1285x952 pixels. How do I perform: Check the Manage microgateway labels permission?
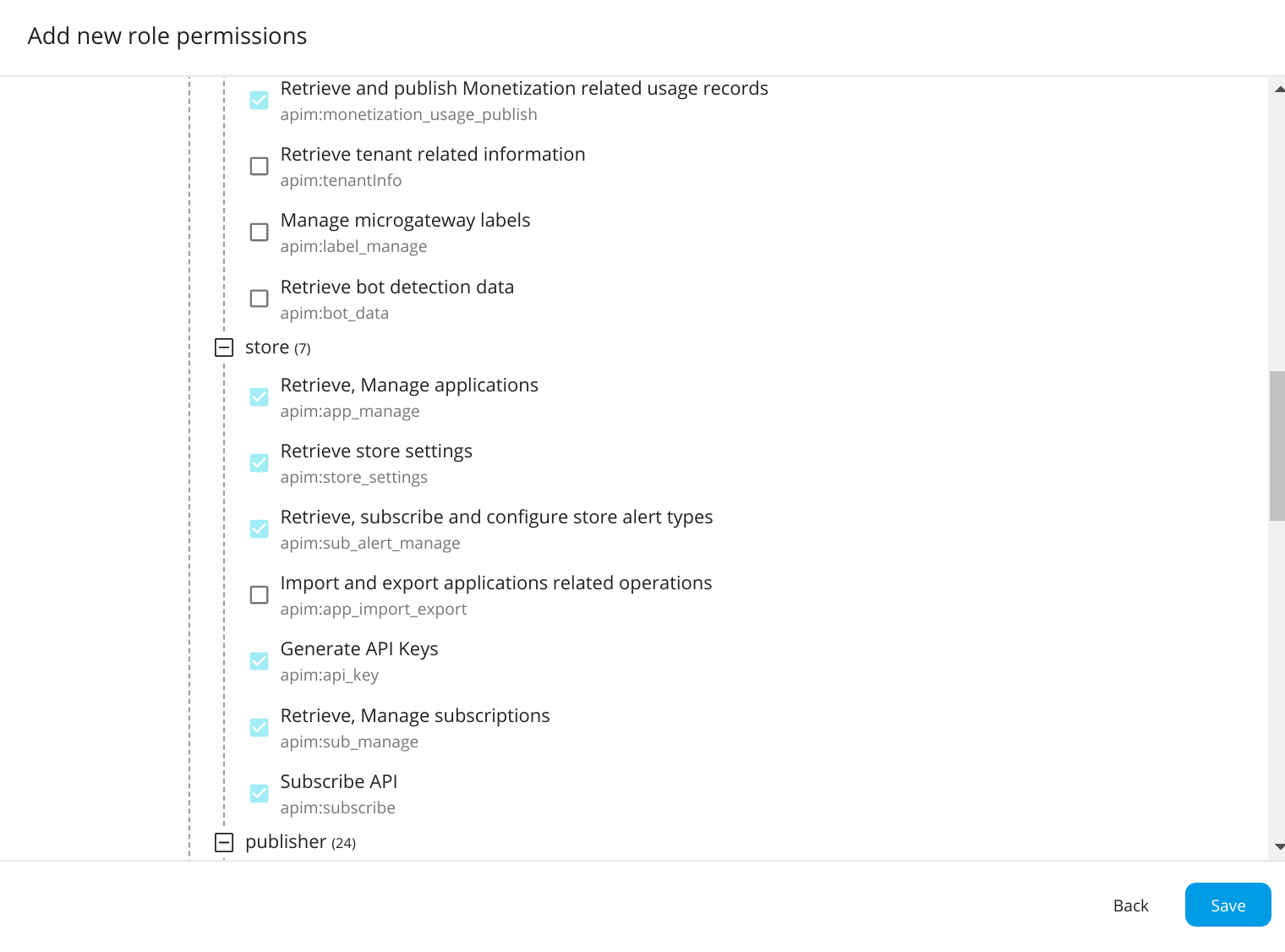tap(259, 232)
